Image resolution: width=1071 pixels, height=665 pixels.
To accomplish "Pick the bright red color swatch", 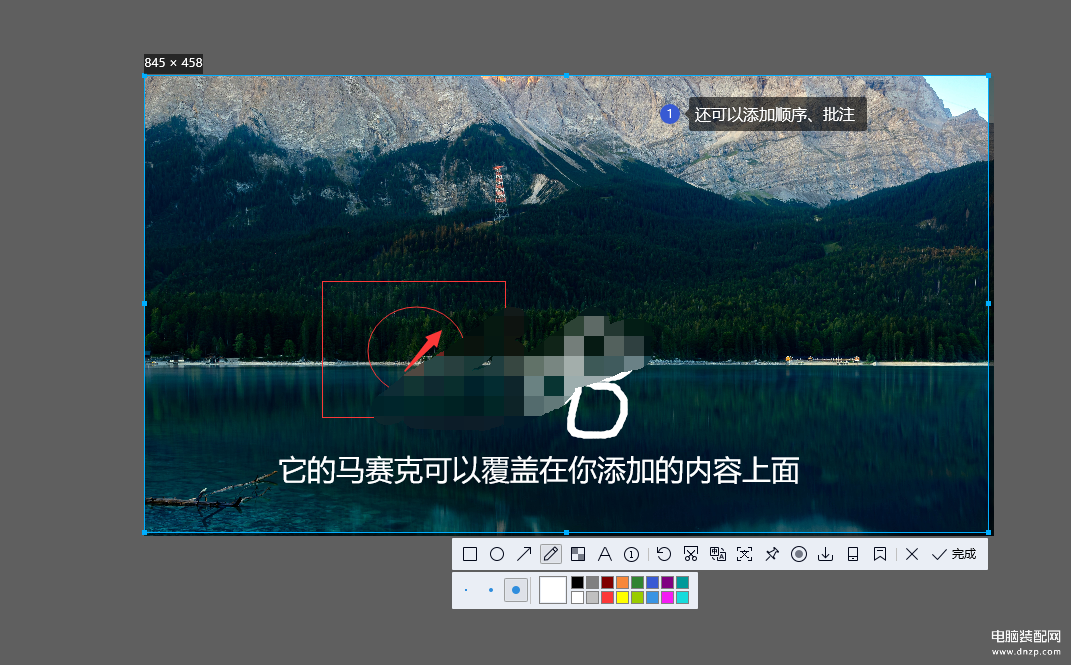I will pyautogui.click(x=607, y=597).
